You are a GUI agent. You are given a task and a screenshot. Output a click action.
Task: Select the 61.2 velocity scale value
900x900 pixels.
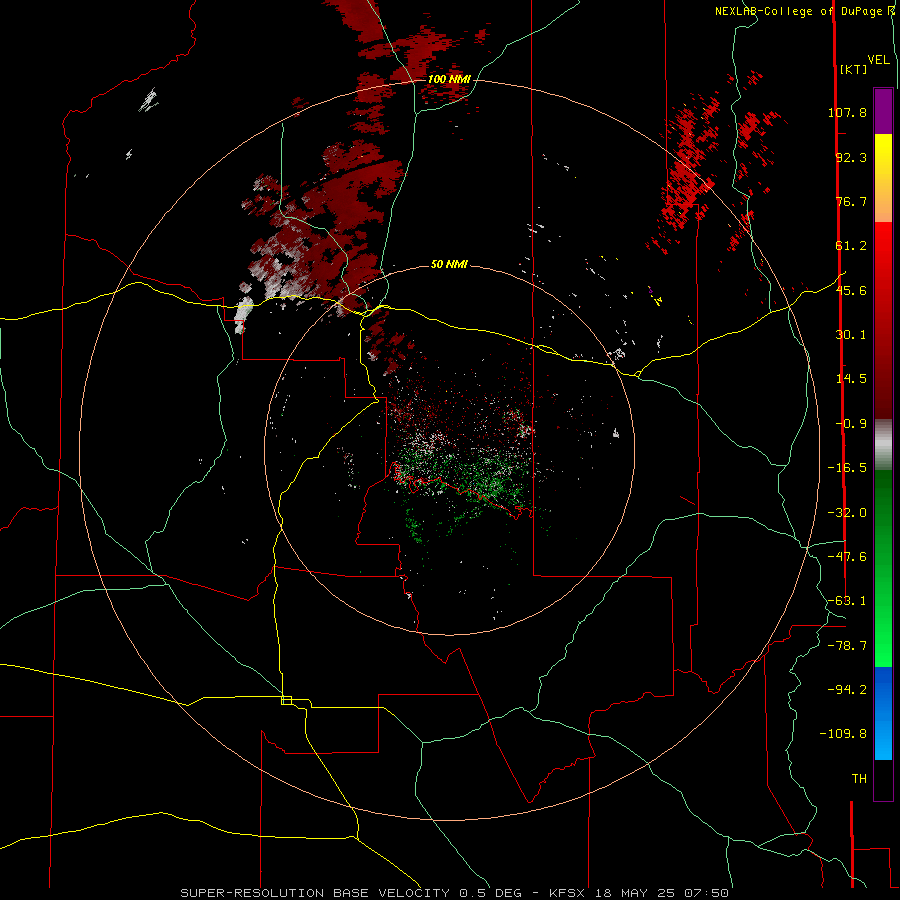tap(851, 246)
